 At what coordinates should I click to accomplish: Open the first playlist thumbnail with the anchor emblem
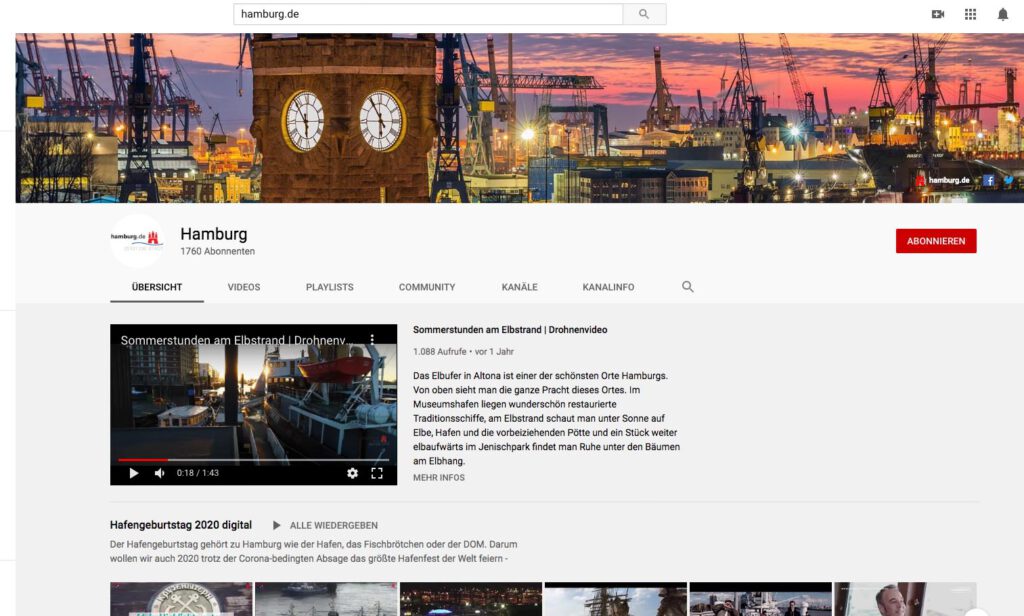point(181,599)
